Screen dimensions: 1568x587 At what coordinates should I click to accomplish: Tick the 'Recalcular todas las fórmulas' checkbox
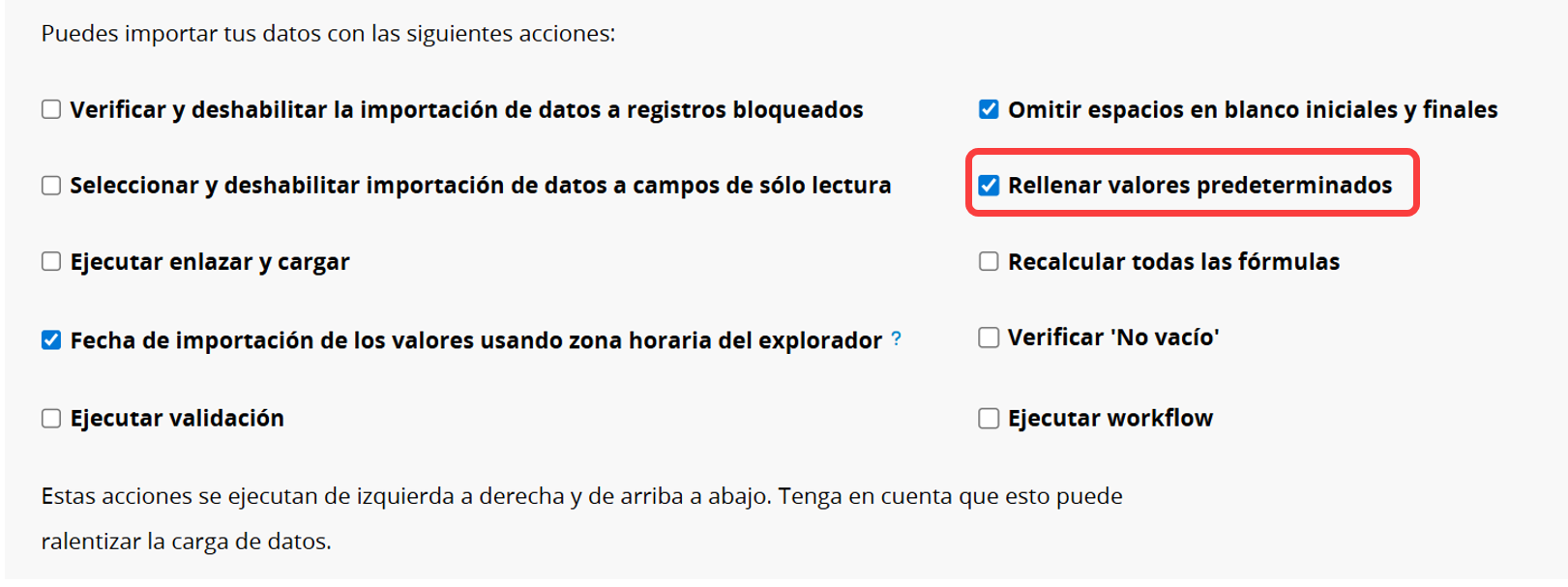tap(989, 262)
